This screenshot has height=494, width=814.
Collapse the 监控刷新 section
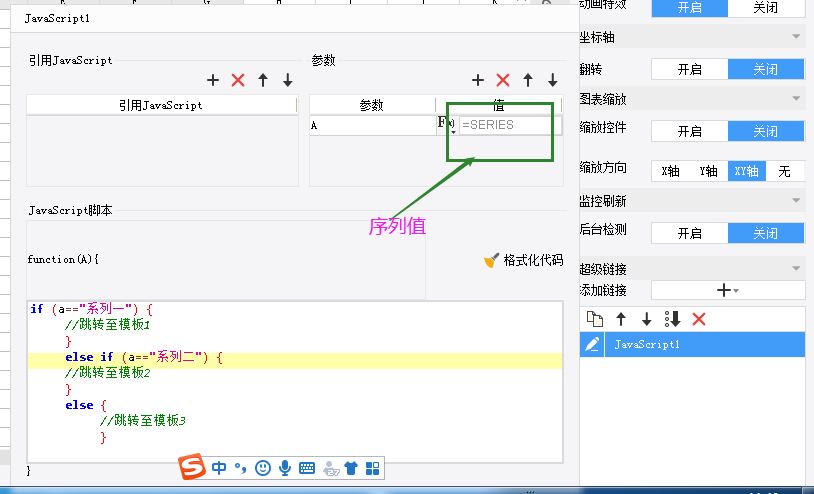(796, 200)
